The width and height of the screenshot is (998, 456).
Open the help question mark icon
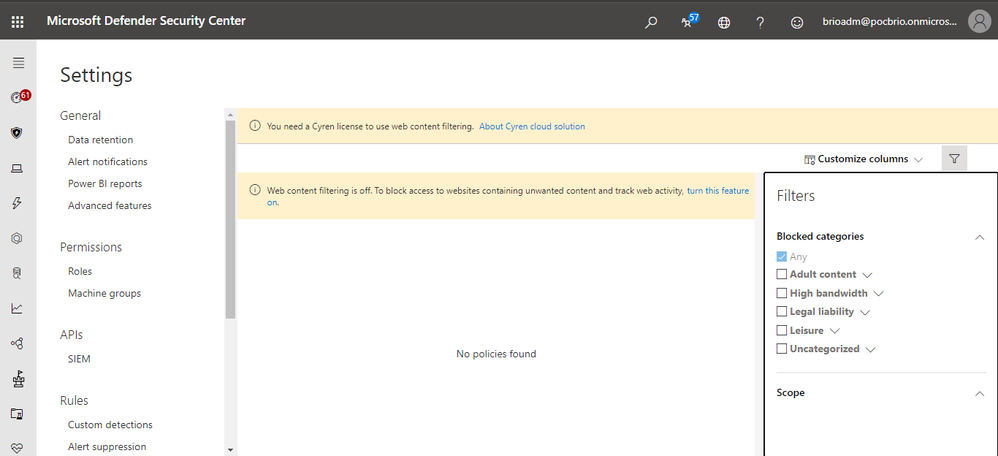[x=760, y=22]
